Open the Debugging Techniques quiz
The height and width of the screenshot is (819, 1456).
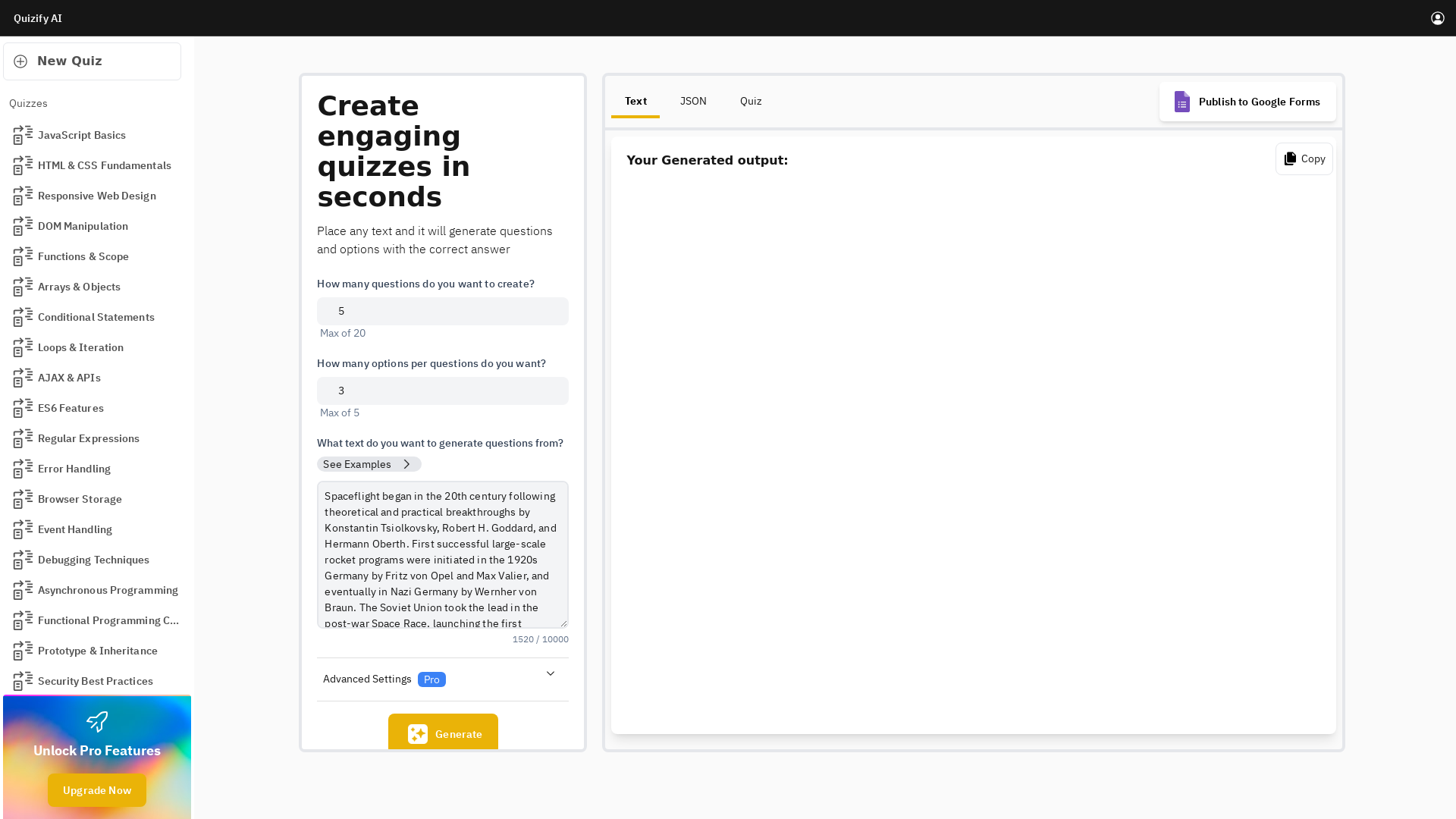click(93, 560)
